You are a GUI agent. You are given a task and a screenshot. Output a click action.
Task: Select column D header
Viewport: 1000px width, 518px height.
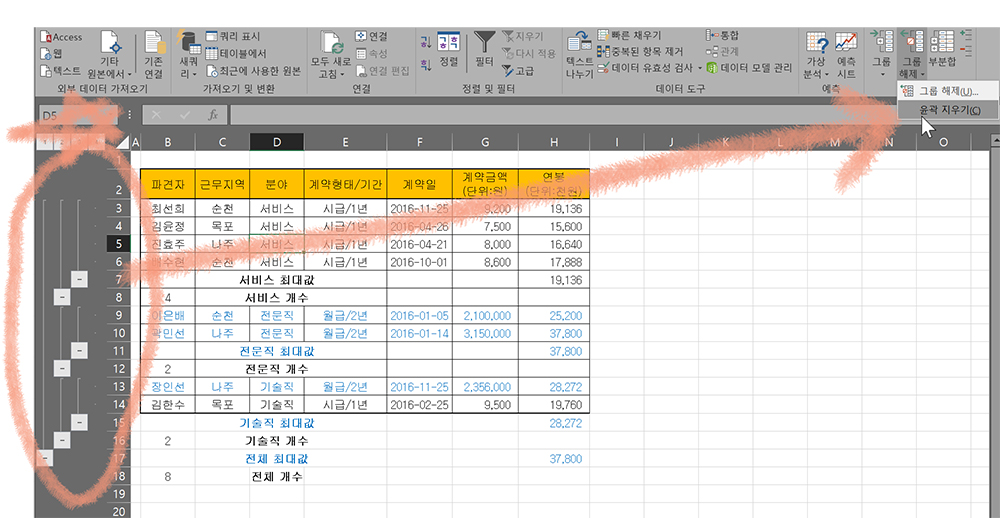click(277, 144)
